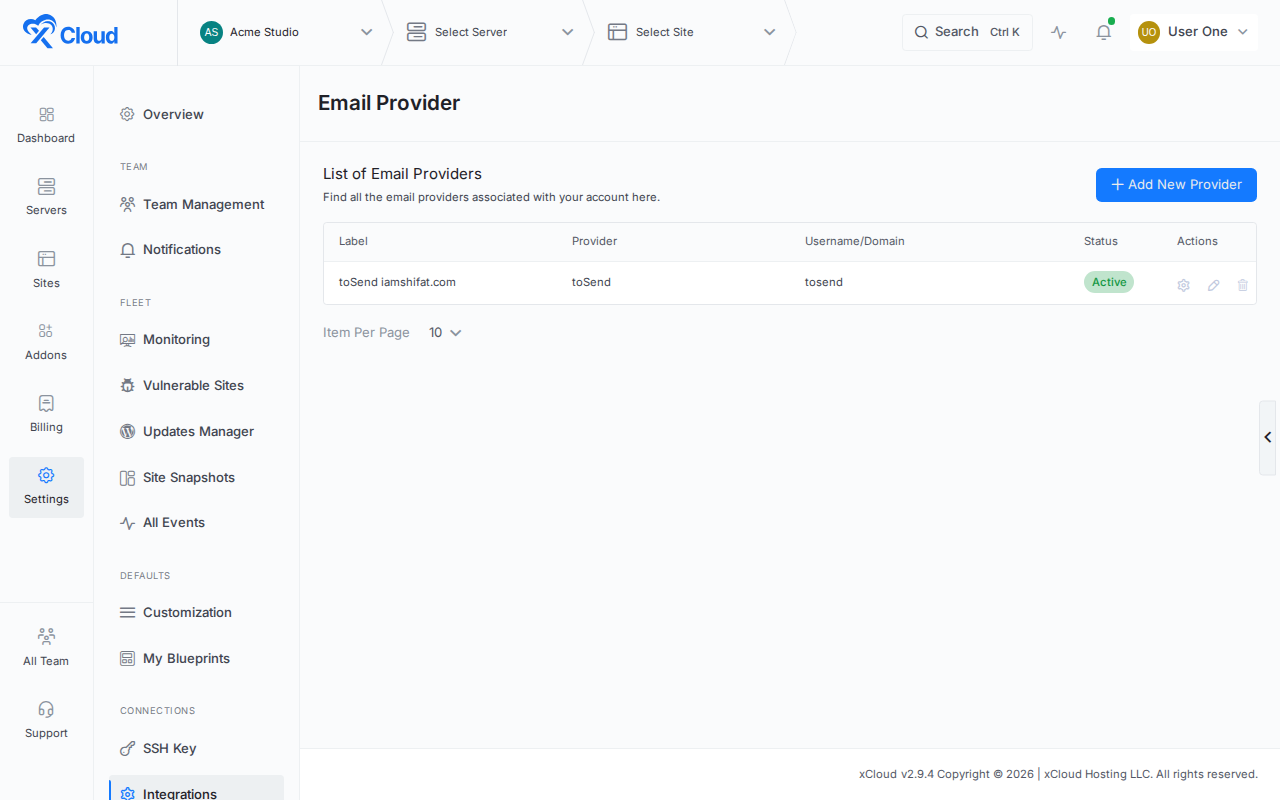This screenshot has height=800, width=1280.
Task: Change Item Per Page value
Action: [x=445, y=333]
